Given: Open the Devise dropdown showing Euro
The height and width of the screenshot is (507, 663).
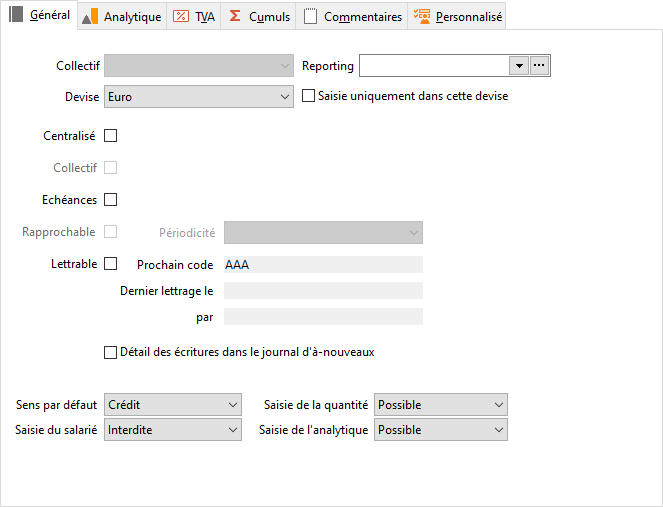Looking at the screenshot, I should coord(199,97).
